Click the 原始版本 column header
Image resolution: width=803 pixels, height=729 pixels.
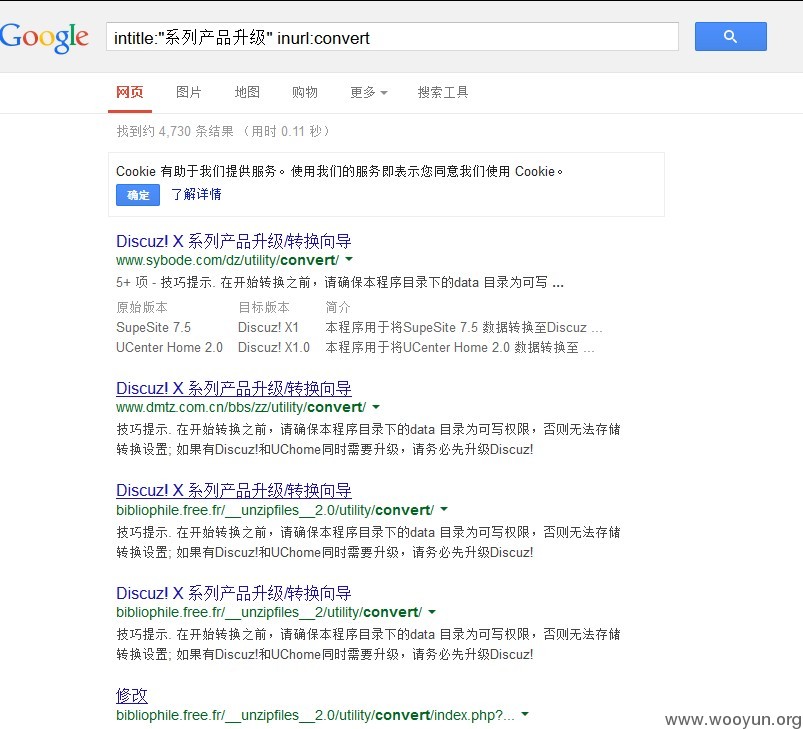(142, 307)
